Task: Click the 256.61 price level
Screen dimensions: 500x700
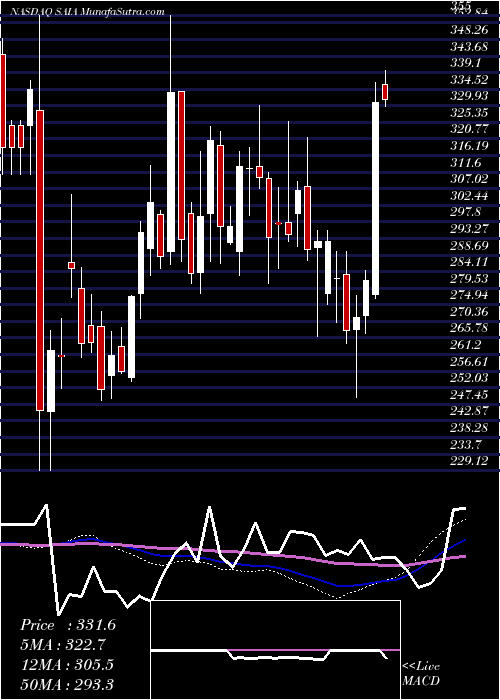Action: [468, 361]
